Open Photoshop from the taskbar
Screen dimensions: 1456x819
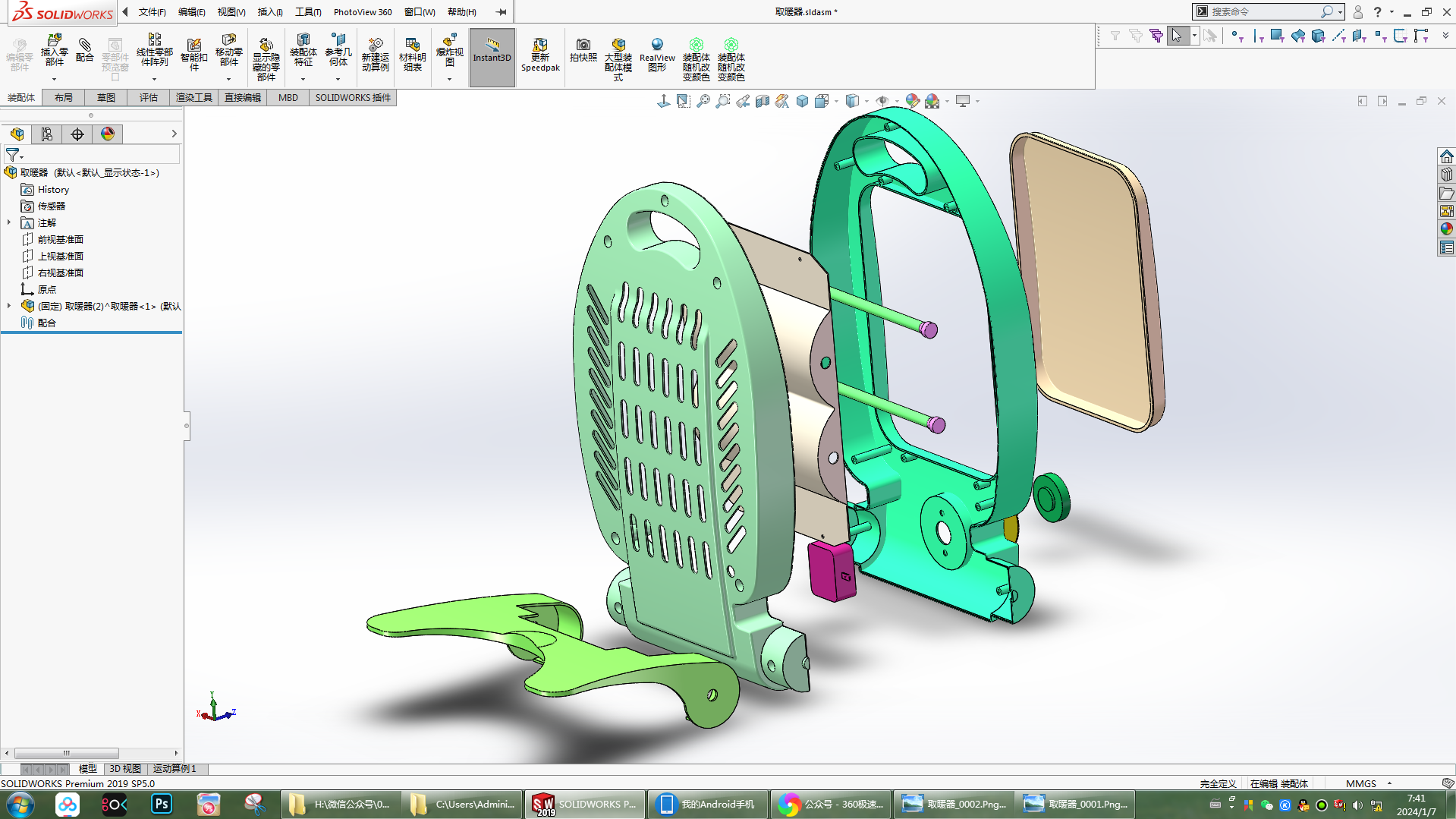161,804
